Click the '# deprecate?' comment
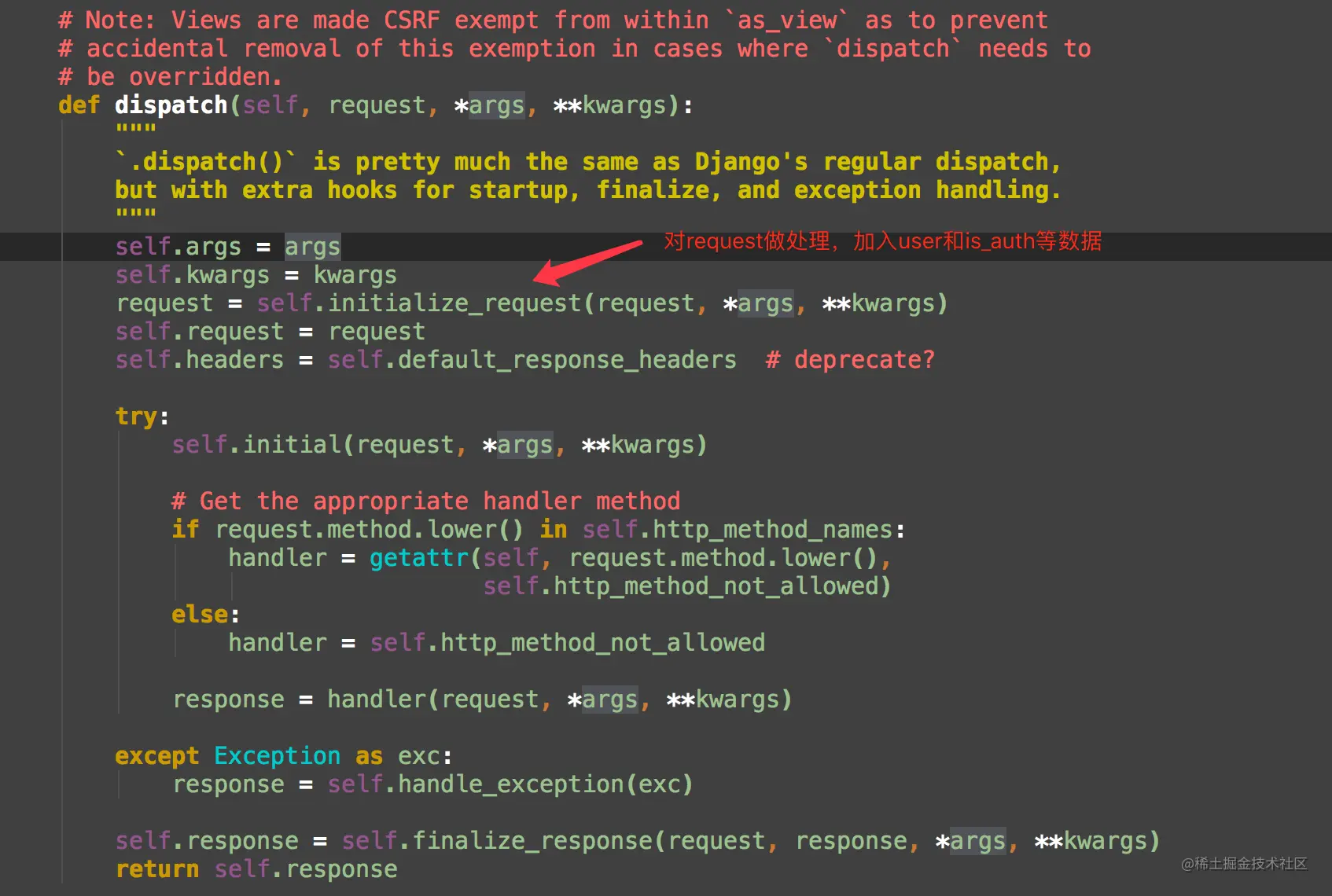The image size is (1332, 896). coord(850,359)
